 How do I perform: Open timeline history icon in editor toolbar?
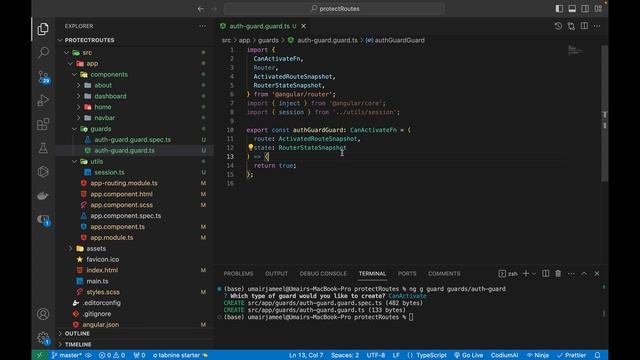tap(558, 26)
